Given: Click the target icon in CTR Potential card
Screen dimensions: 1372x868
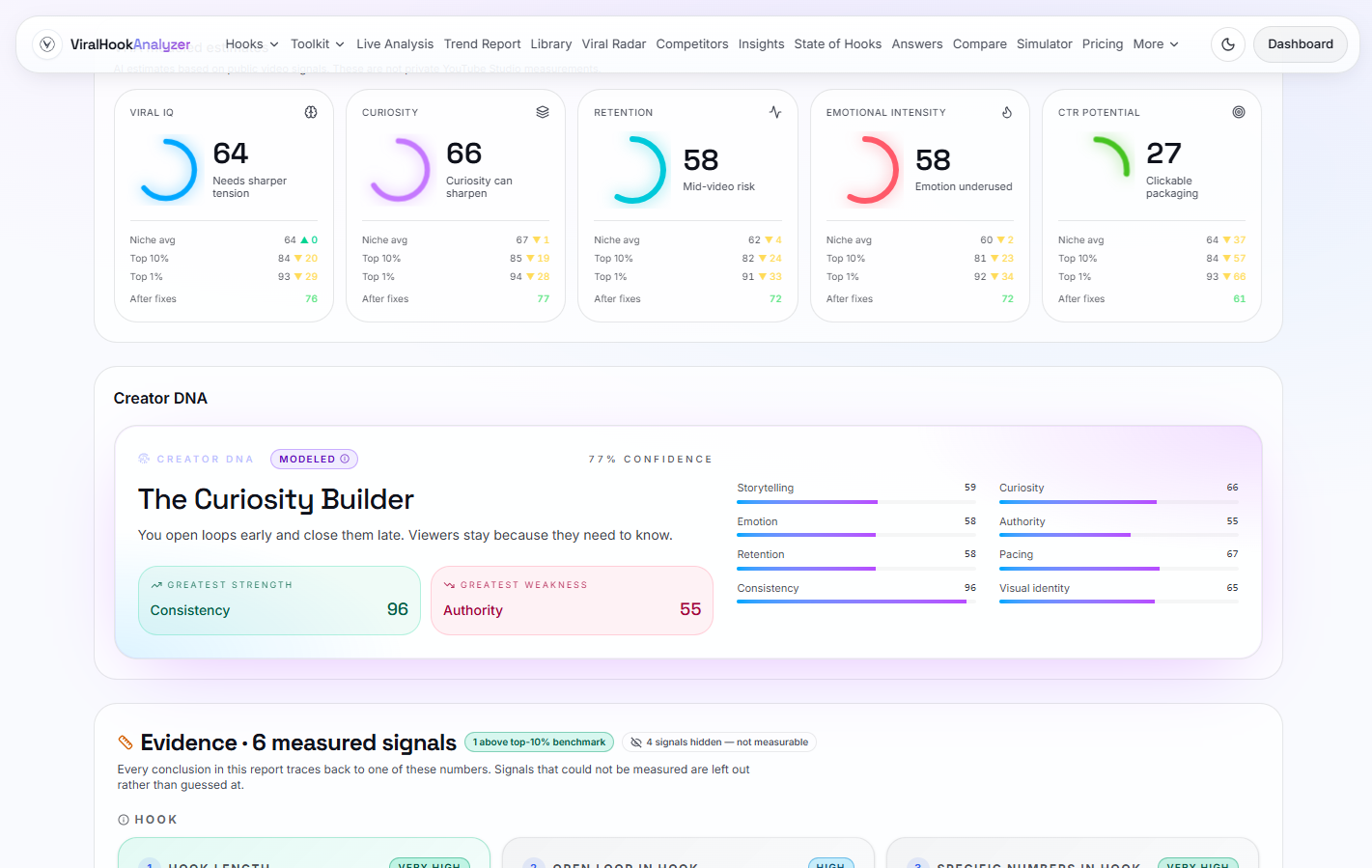Looking at the screenshot, I should pyautogui.click(x=1239, y=112).
